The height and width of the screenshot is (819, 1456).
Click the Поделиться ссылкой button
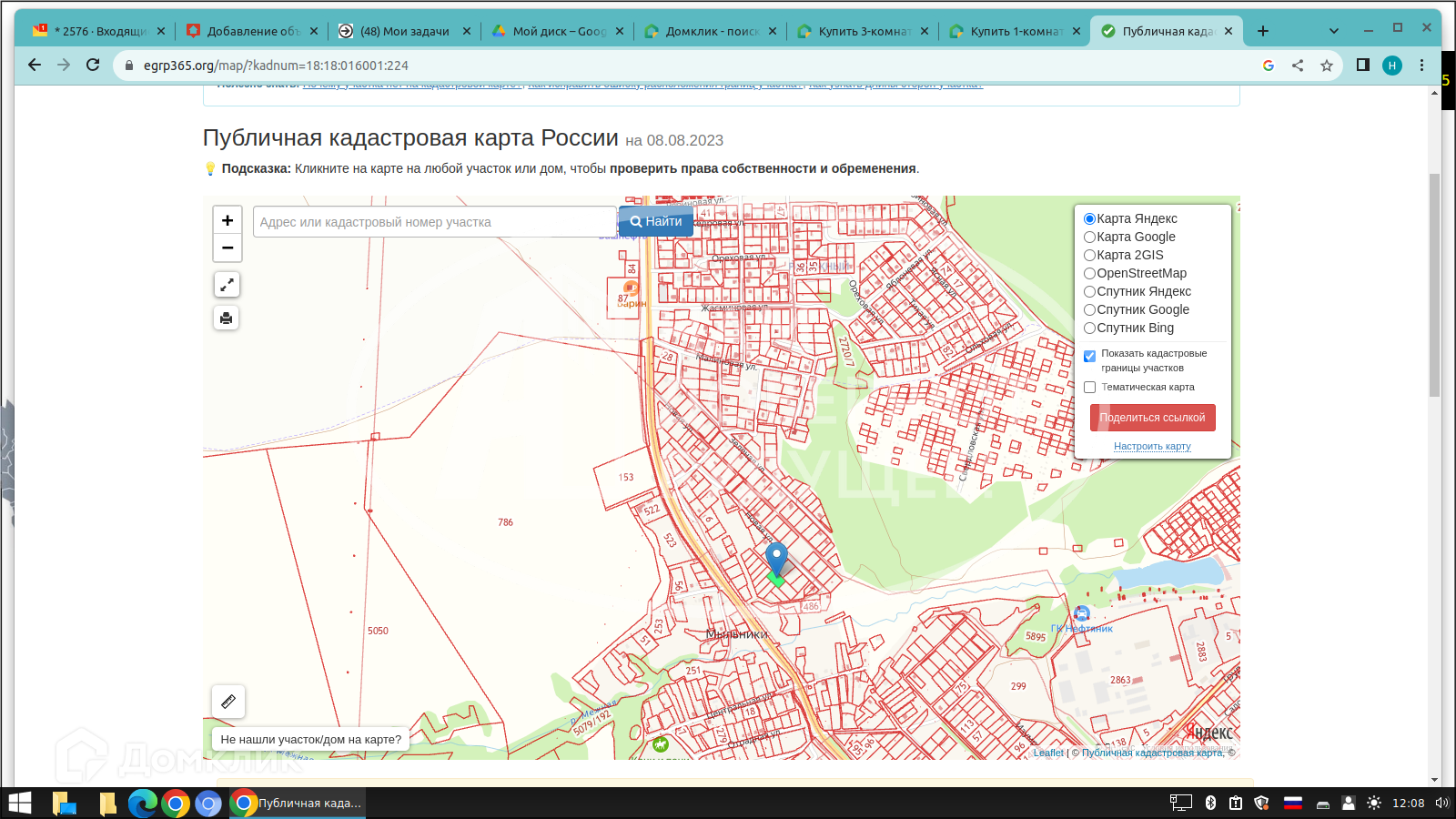tap(1152, 418)
